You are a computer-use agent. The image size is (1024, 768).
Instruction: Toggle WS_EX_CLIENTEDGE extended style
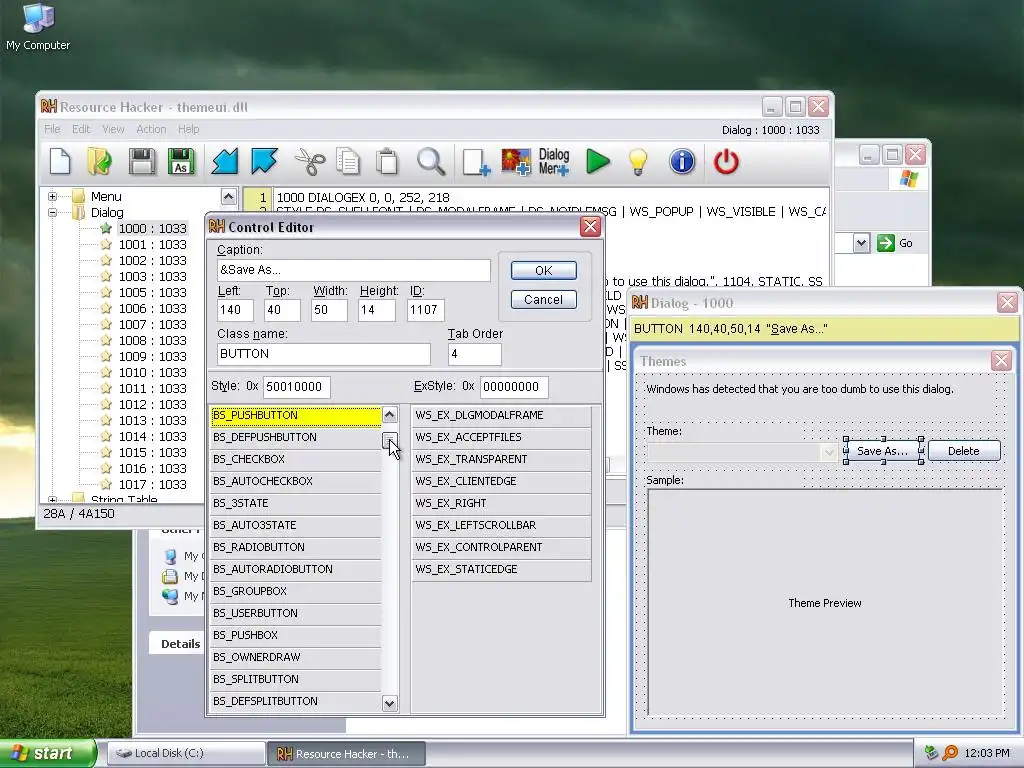click(x=502, y=481)
